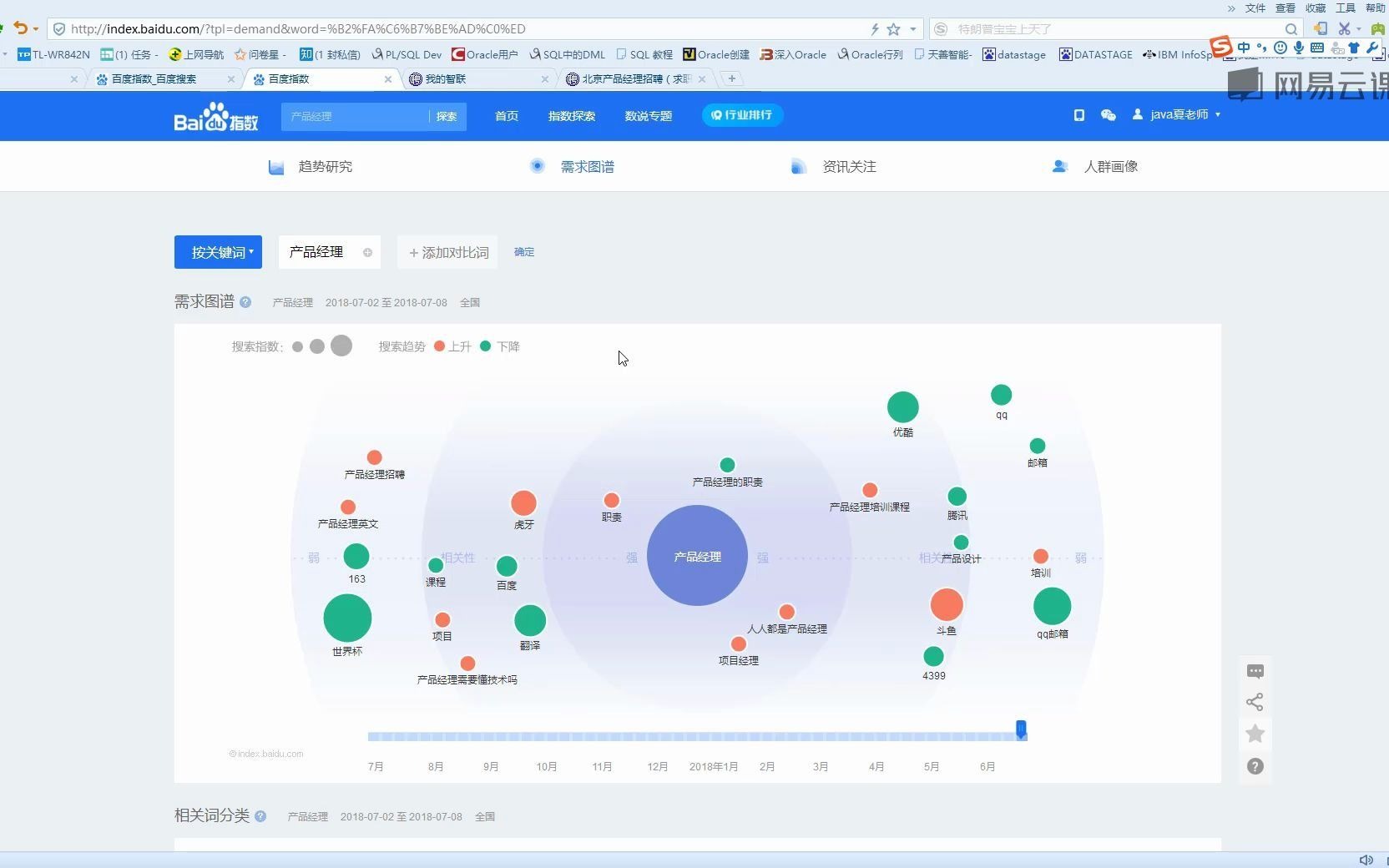
Task: Select the qq邮箱 bubble in the graph
Action: pos(1052,606)
